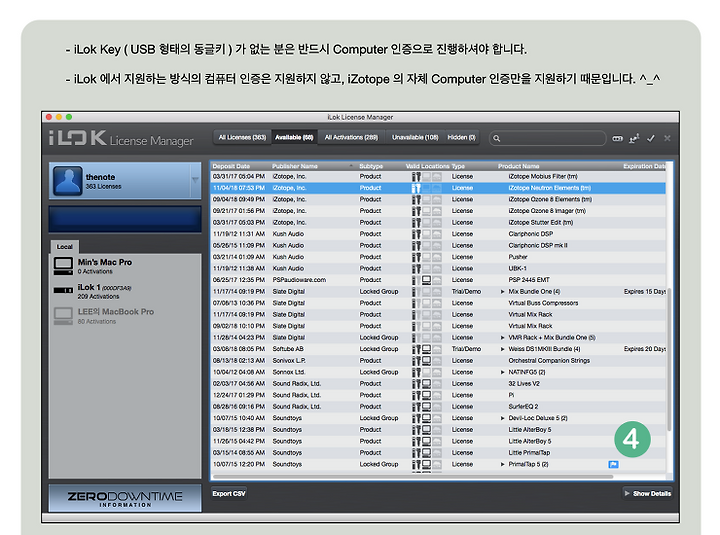Click the Show Details button
This screenshot has width=720, height=535.
click(x=648, y=494)
